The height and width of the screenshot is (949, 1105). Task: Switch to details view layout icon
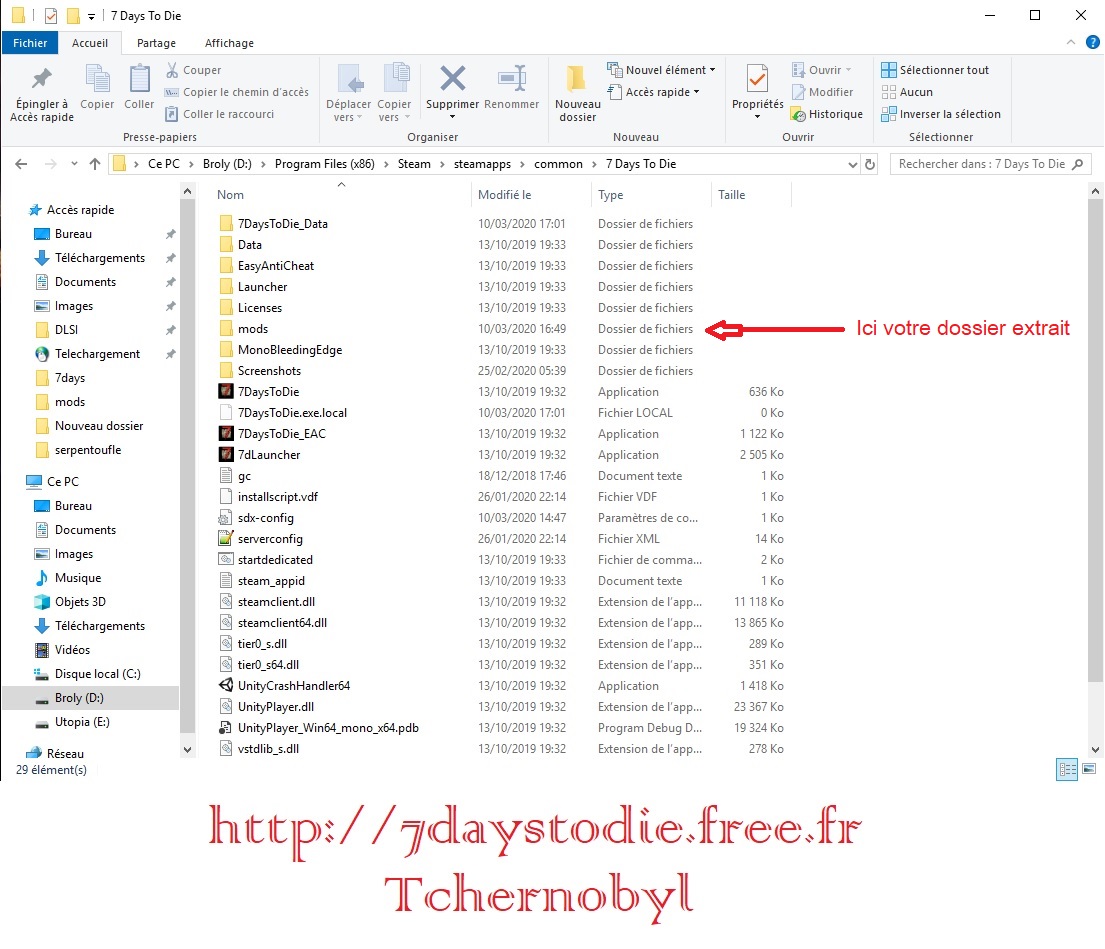click(x=1067, y=769)
